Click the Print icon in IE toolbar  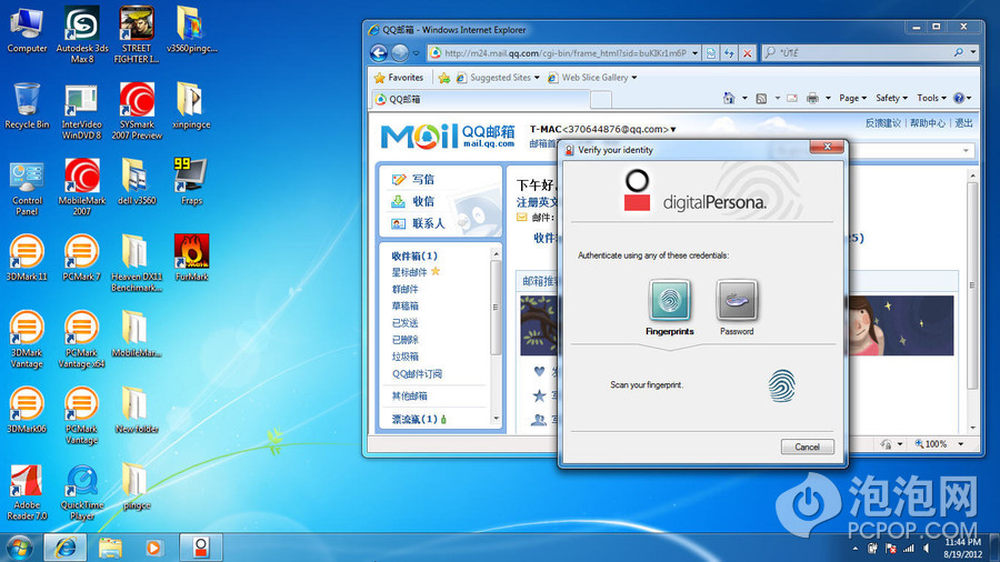tap(812, 98)
